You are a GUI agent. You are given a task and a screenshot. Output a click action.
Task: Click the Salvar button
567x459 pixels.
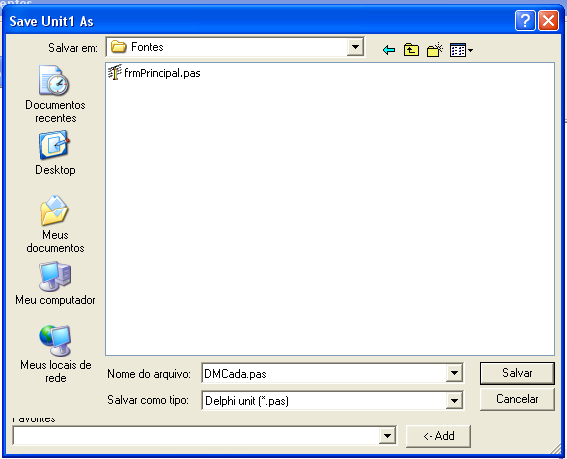[x=517, y=373]
